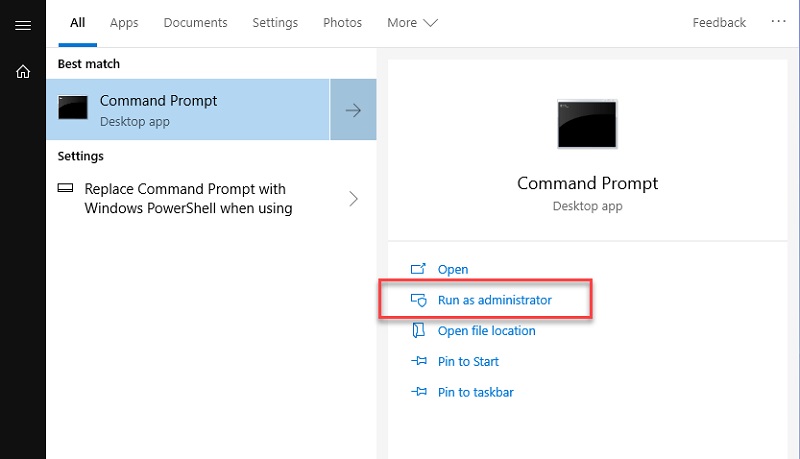This screenshot has width=800, height=459.
Task: Go to the Home icon in sidebar
Action: [x=23, y=71]
